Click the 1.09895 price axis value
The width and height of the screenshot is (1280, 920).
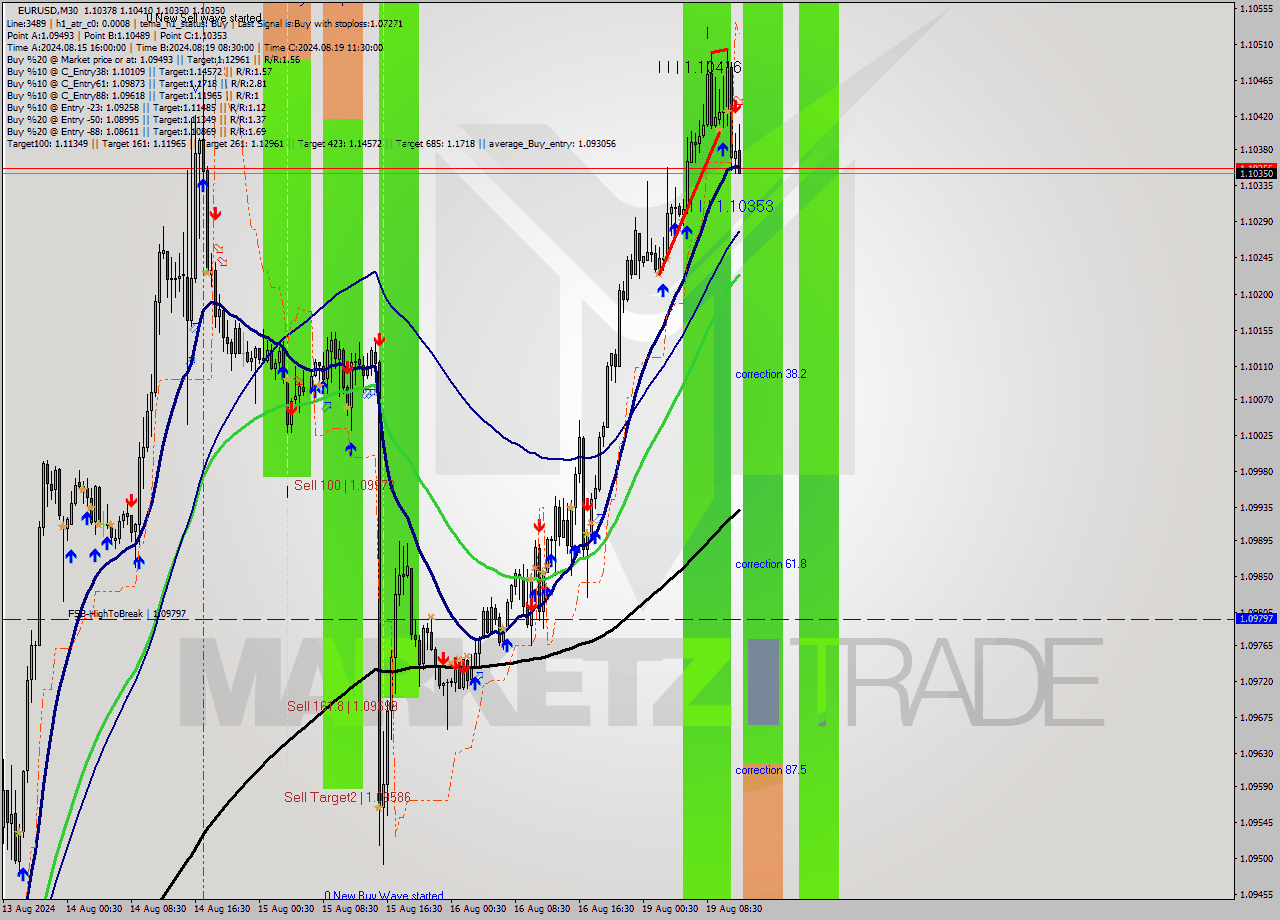1257,541
